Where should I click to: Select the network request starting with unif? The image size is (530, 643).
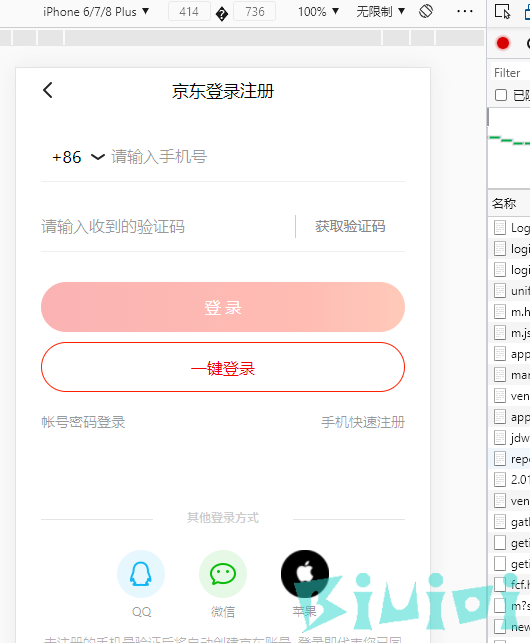509,291
